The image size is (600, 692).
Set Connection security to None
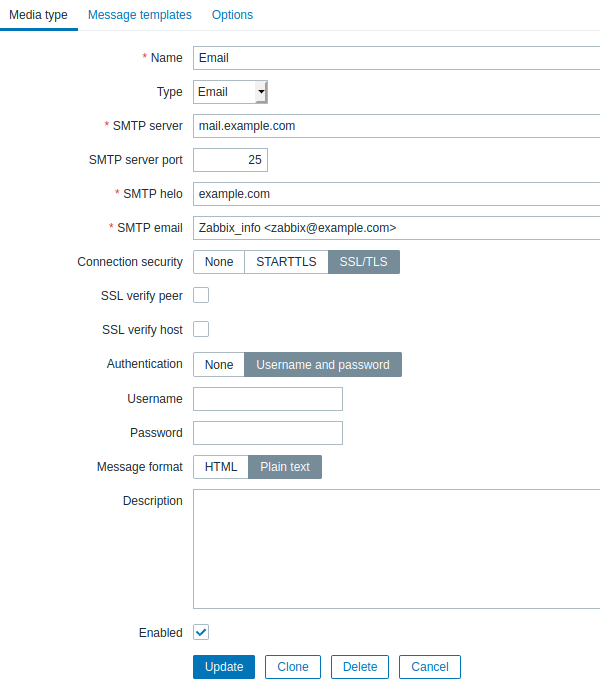pyautogui.click(x=219, y=262)
